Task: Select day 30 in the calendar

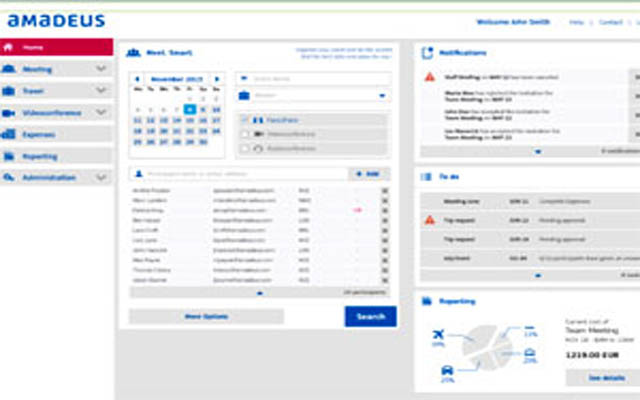Action: pos(203,142)
